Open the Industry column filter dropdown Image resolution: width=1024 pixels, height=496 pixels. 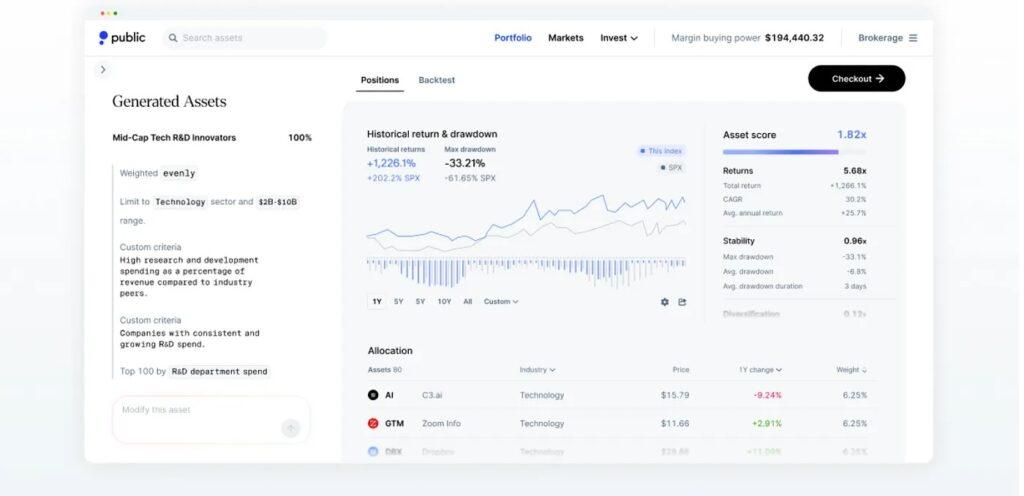coord(537,370)
